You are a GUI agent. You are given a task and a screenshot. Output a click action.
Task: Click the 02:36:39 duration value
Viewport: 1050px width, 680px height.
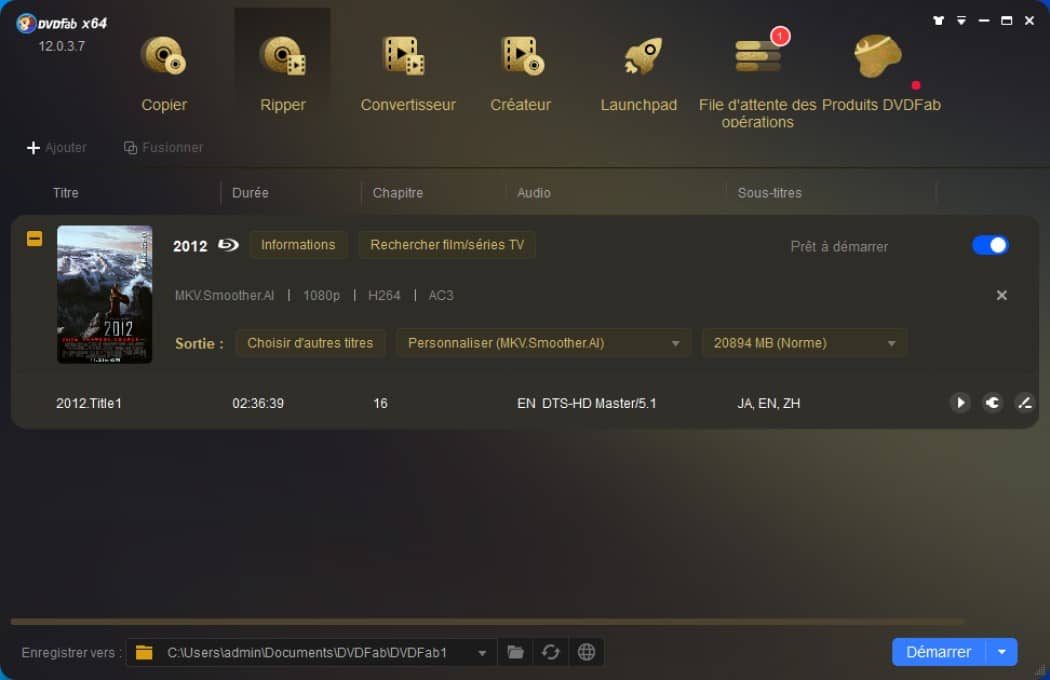pos(258,403)
